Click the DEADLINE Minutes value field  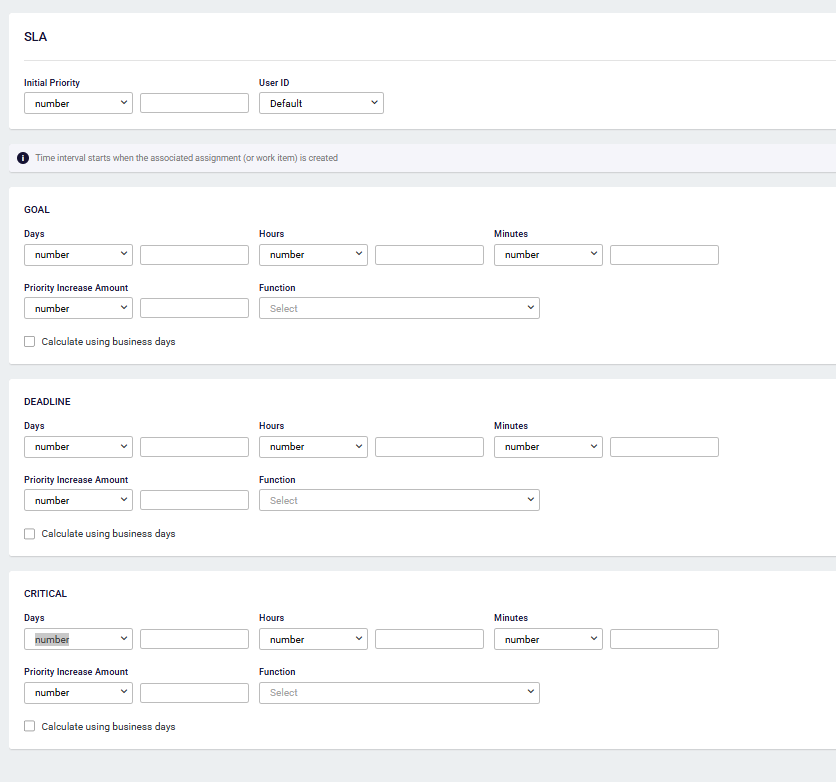[665, 447]
